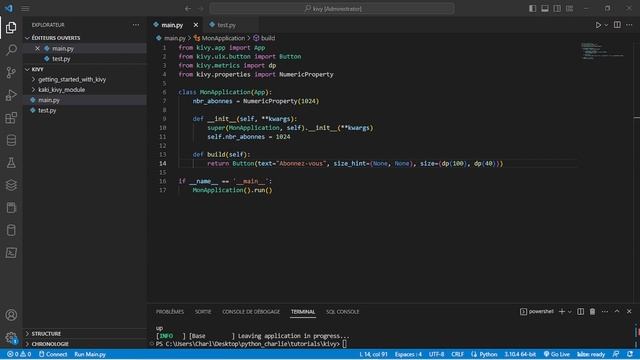The width and height of the screenshot is (640, 360).
Task: Open Source Control view
Action: tap(11, 73)
